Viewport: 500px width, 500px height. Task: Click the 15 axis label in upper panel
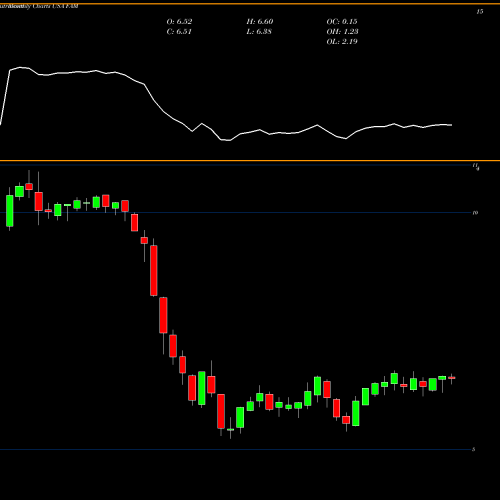(480, 12)
